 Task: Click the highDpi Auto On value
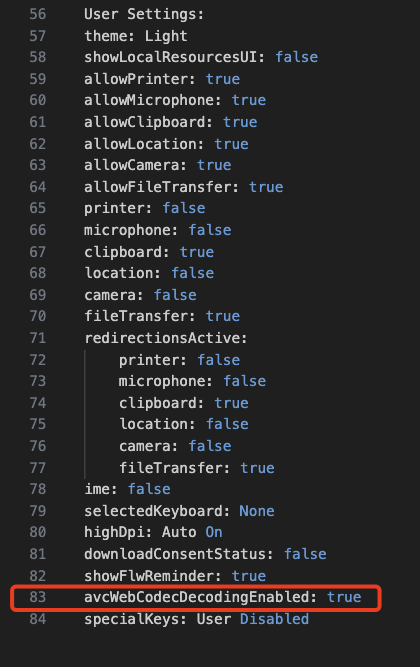pos(192,532)
